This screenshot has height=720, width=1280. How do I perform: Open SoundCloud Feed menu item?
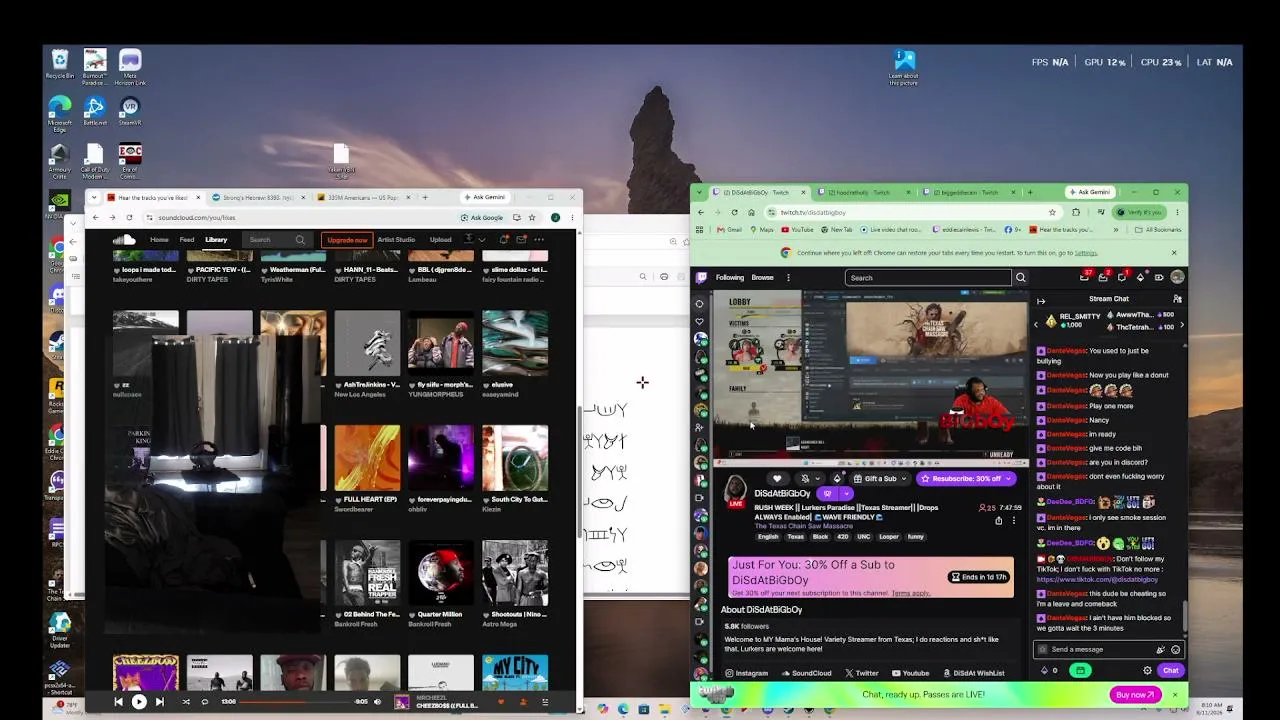pos(187,240)
